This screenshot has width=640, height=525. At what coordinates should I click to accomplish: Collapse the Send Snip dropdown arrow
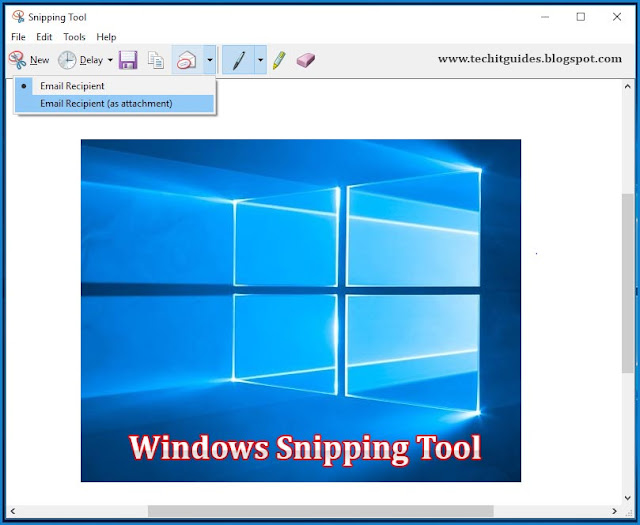pos(209,60)
